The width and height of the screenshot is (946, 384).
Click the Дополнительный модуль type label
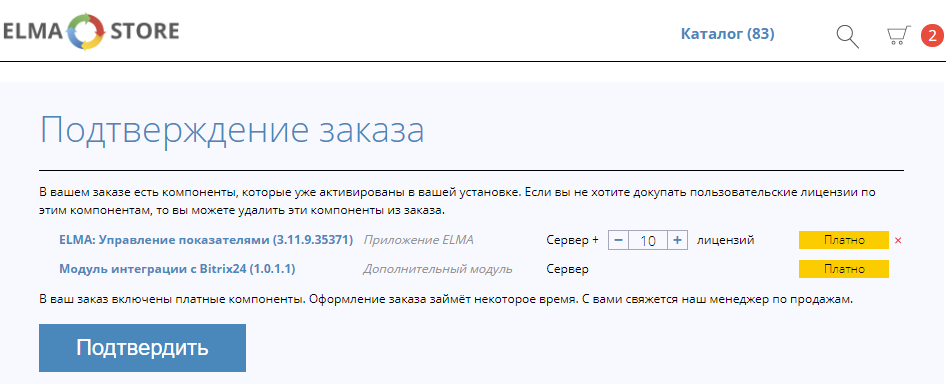(x=437, y=269)
